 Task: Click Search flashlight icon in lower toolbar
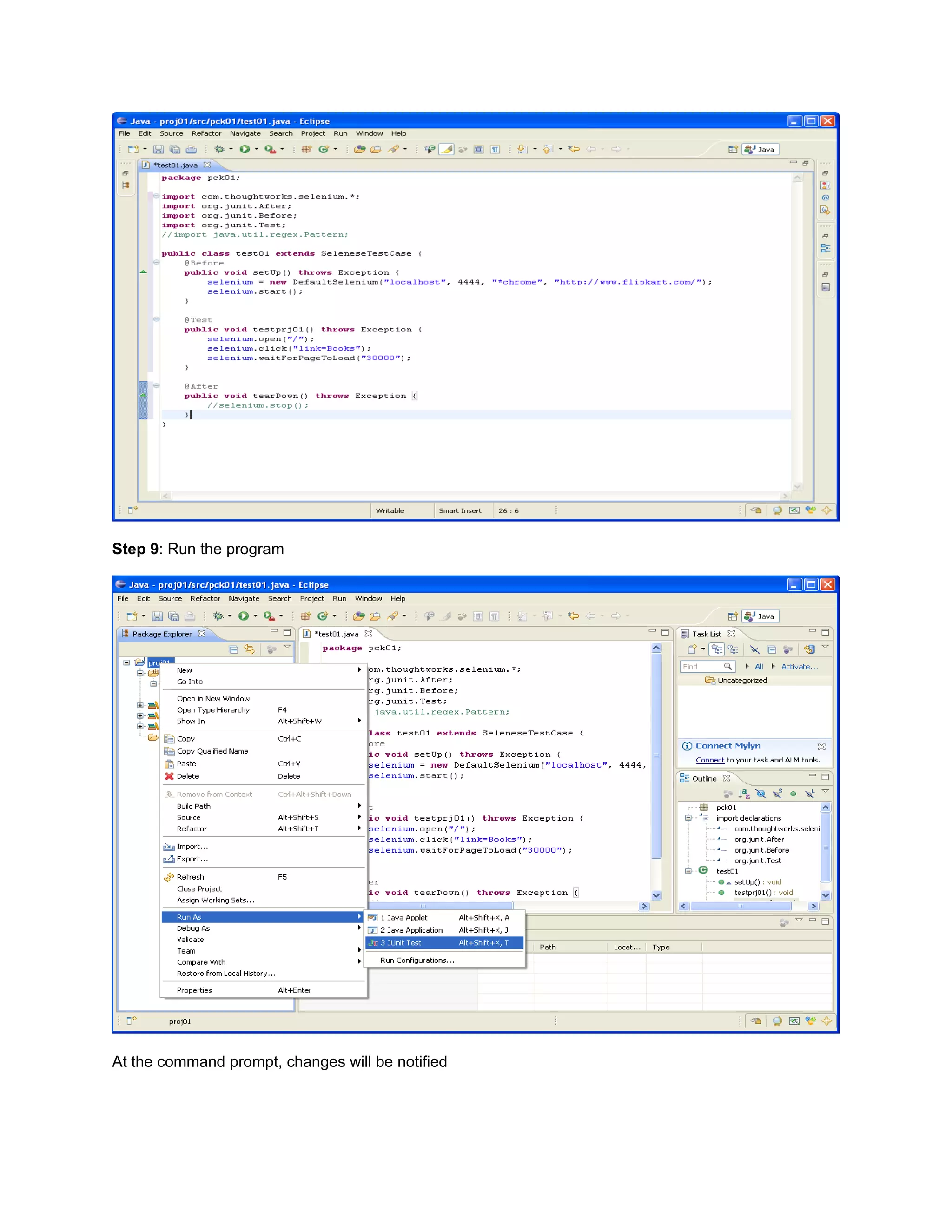click(x=392, y=616)
